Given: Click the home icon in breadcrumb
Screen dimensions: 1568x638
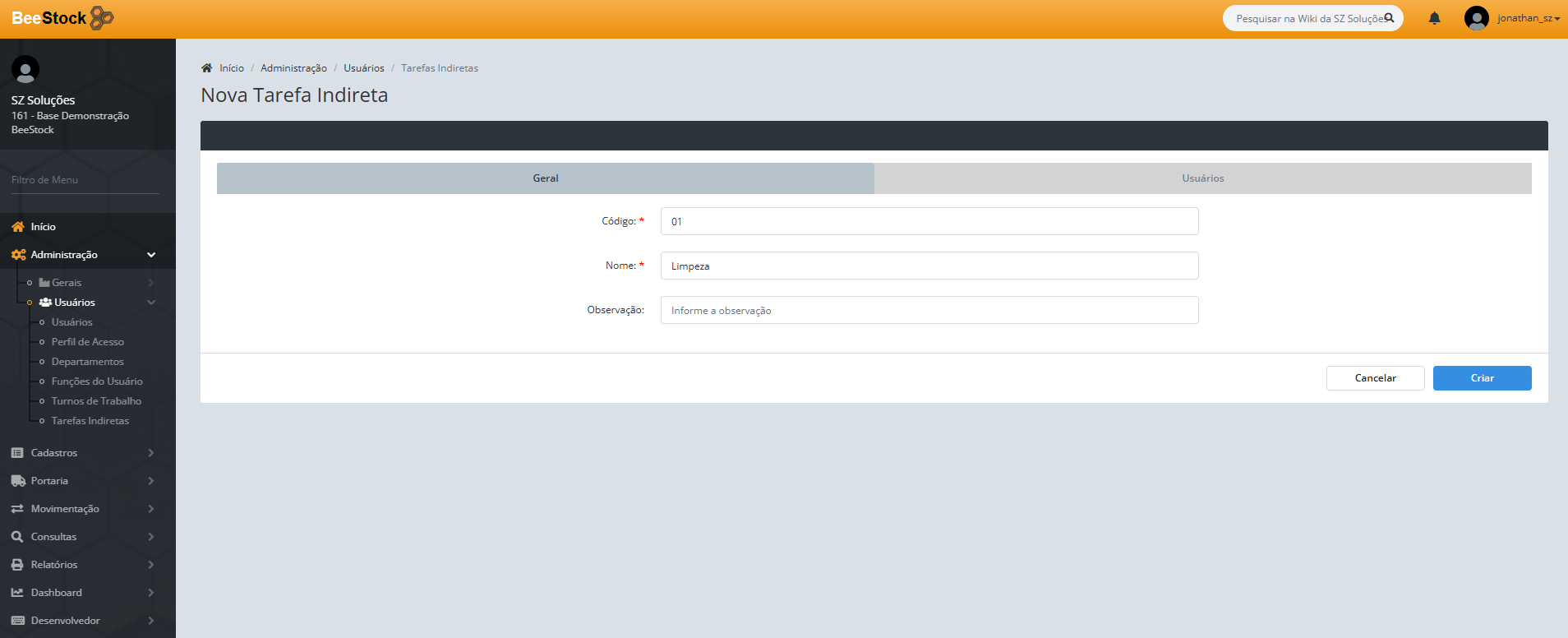Looking at the screenshot, I should (207, 68).
